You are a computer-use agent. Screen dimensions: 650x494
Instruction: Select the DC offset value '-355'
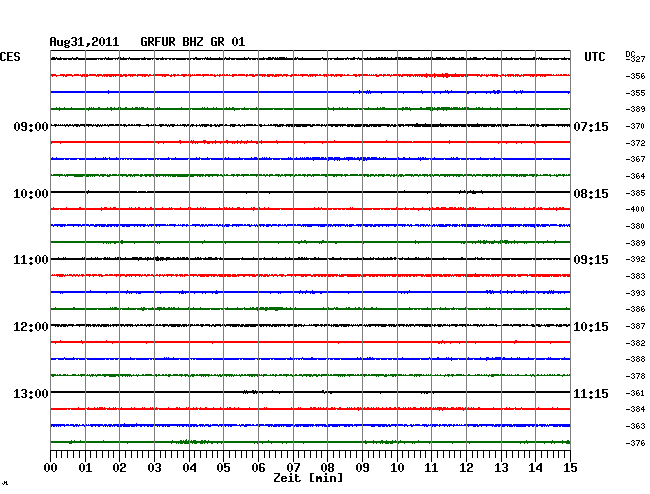pyautogui.click(x=635, y=93)
